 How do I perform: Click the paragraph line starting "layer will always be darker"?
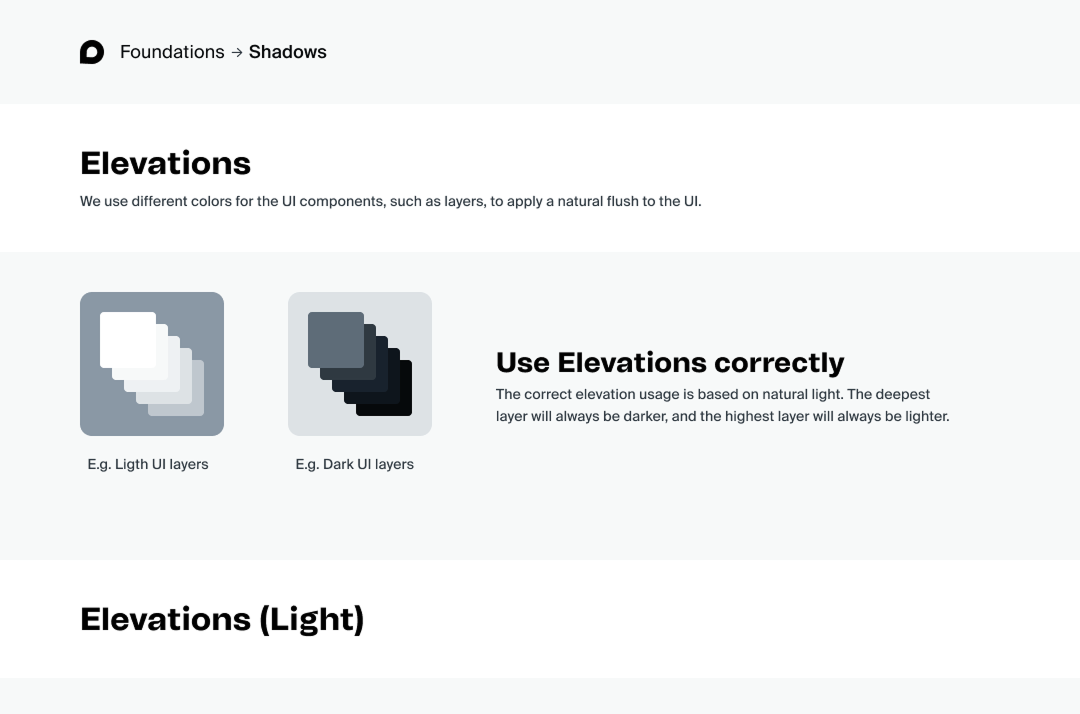(722, 416)
